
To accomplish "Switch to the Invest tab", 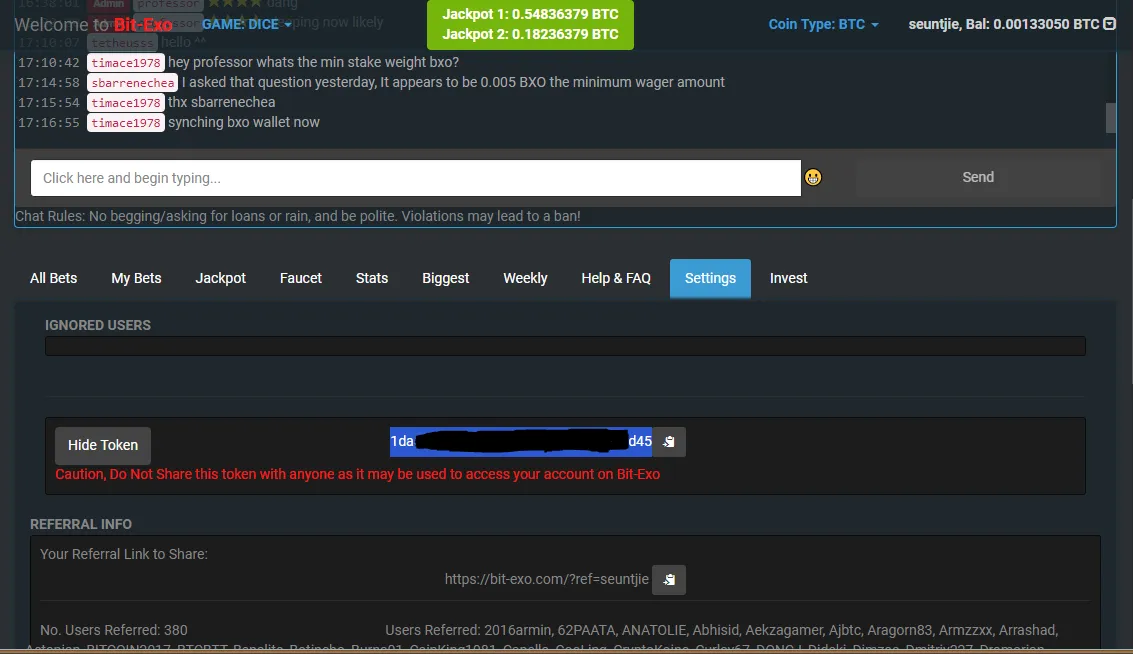I will 788,278.
